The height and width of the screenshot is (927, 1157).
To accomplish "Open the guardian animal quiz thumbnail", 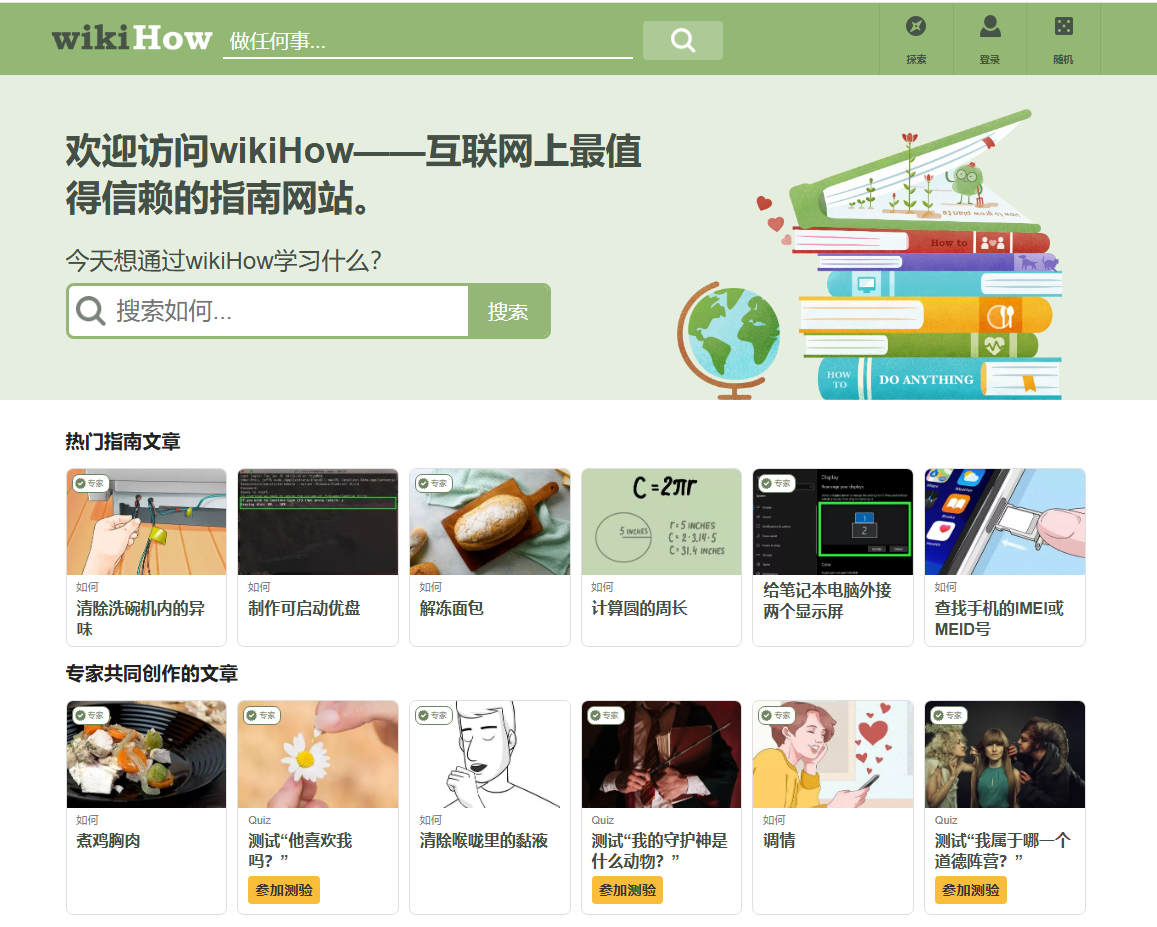I will [x=661, y=754].
